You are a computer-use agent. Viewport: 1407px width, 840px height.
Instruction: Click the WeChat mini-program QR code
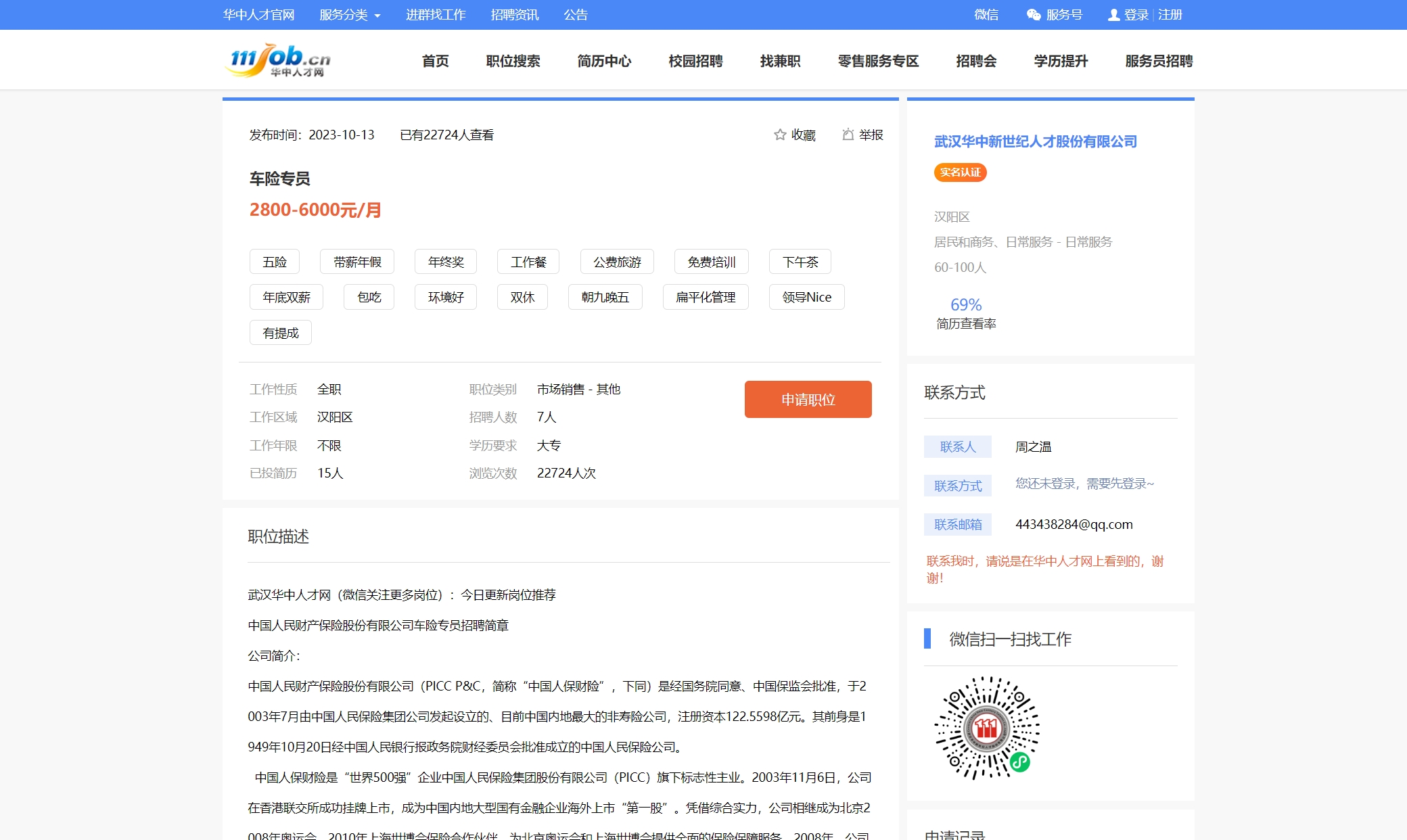tap(987, 728)
